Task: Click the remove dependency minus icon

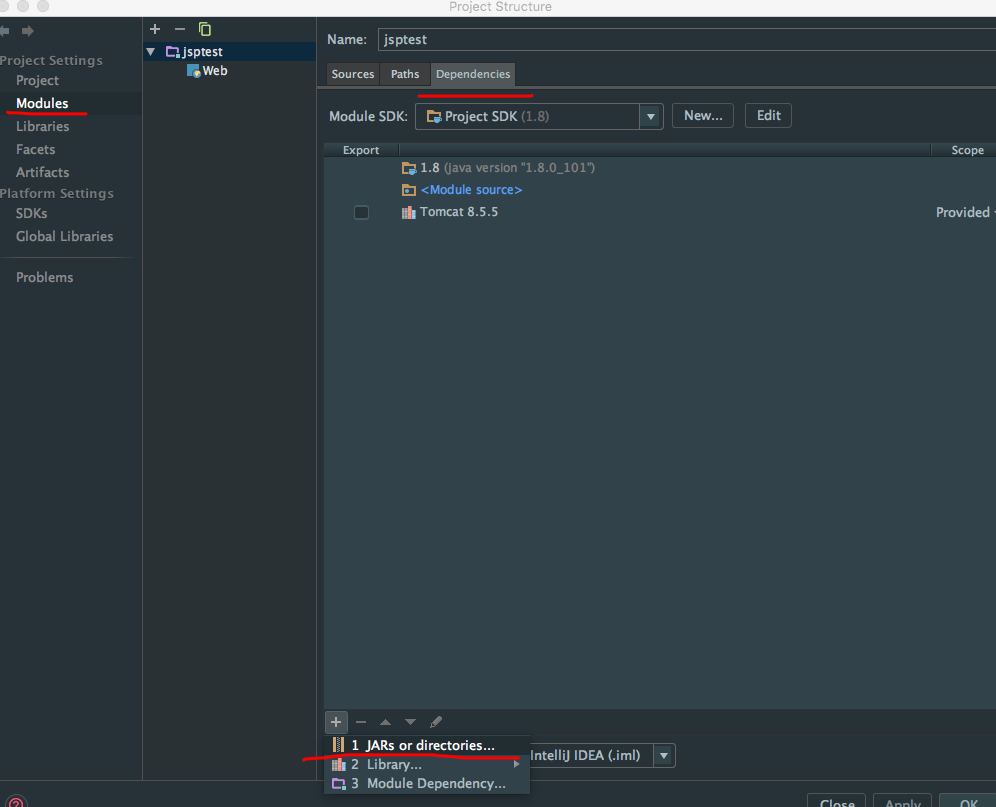Action: [361, 722]
